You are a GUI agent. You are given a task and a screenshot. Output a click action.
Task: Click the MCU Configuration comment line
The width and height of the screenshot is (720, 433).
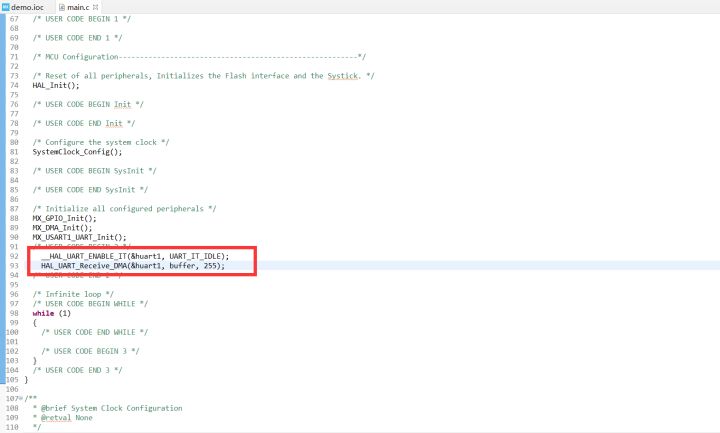(x=199, y=57)
